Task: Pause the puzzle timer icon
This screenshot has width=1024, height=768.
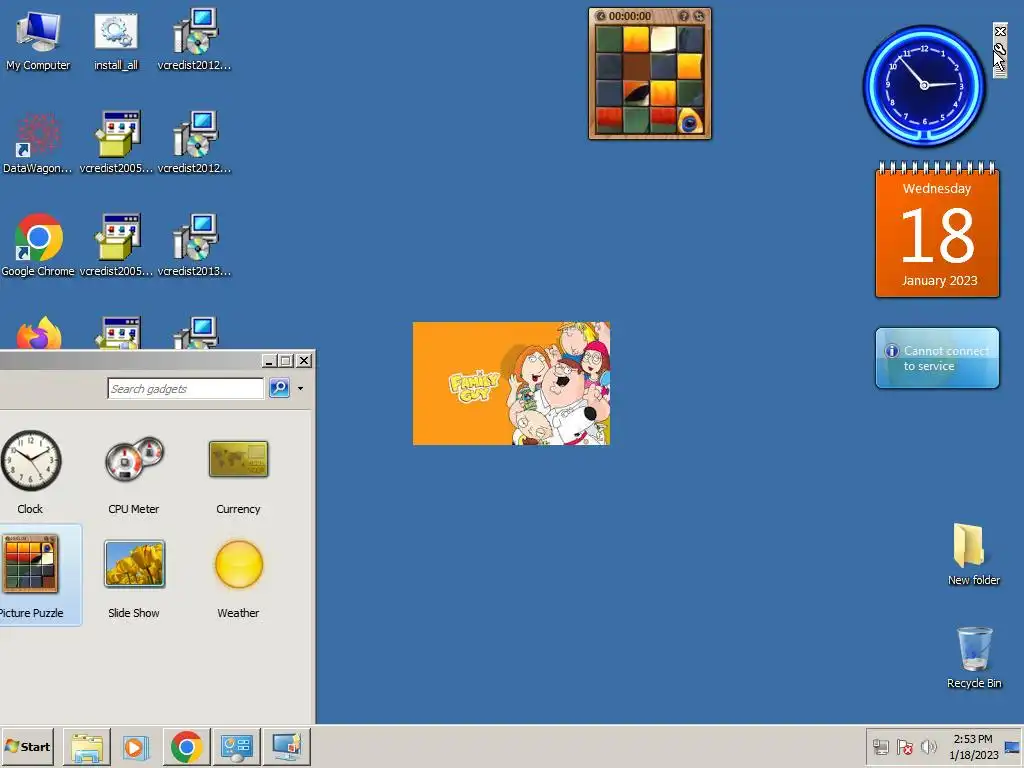Action: (601, 16)
